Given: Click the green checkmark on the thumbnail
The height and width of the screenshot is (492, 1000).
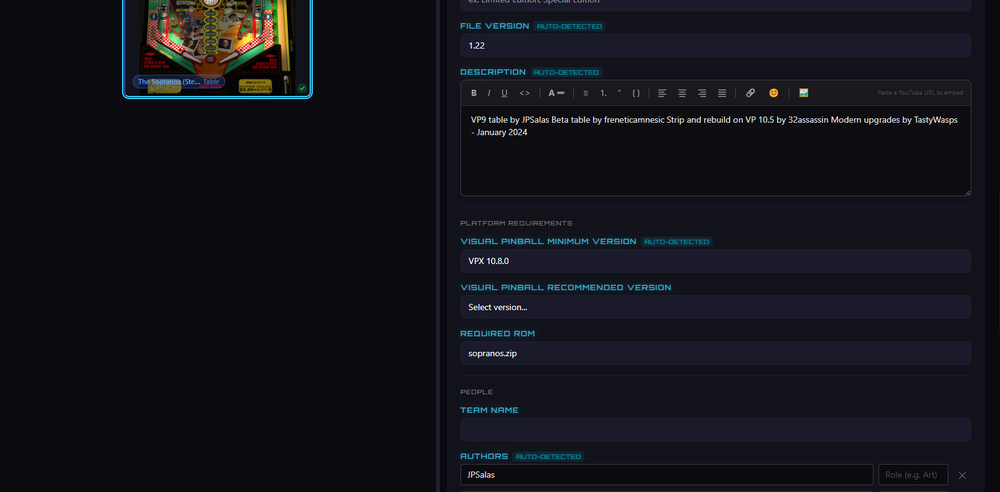Looking at the screenshot, I should pos(302,88).
